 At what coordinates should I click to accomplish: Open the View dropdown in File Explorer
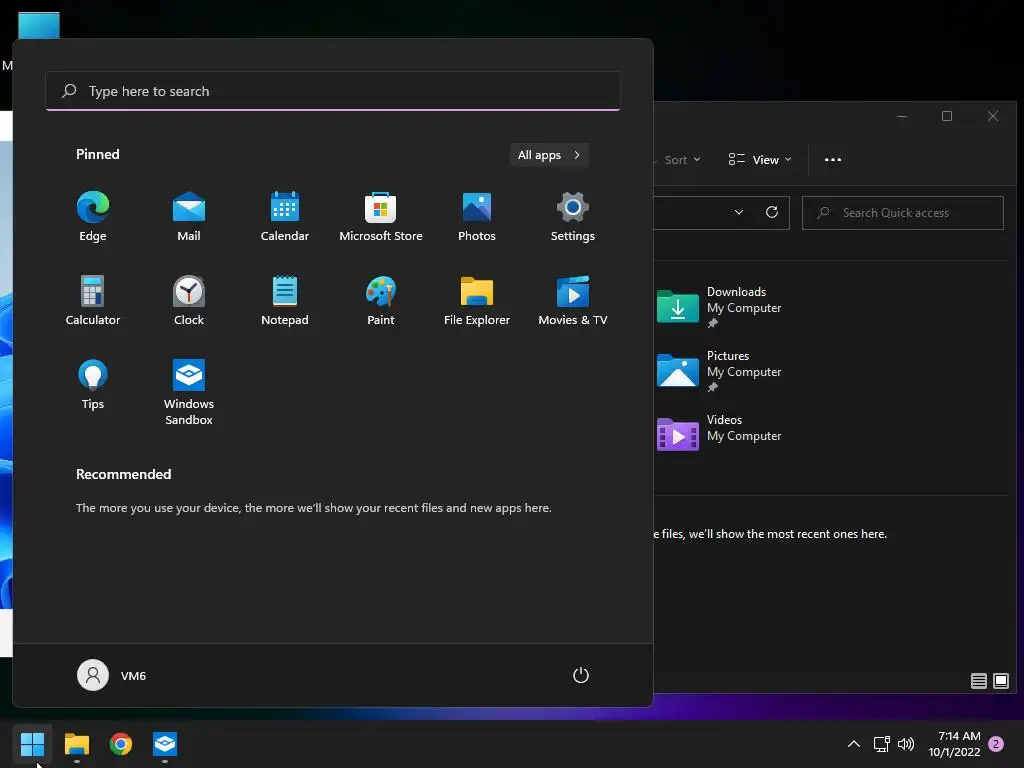pos(760,160)
